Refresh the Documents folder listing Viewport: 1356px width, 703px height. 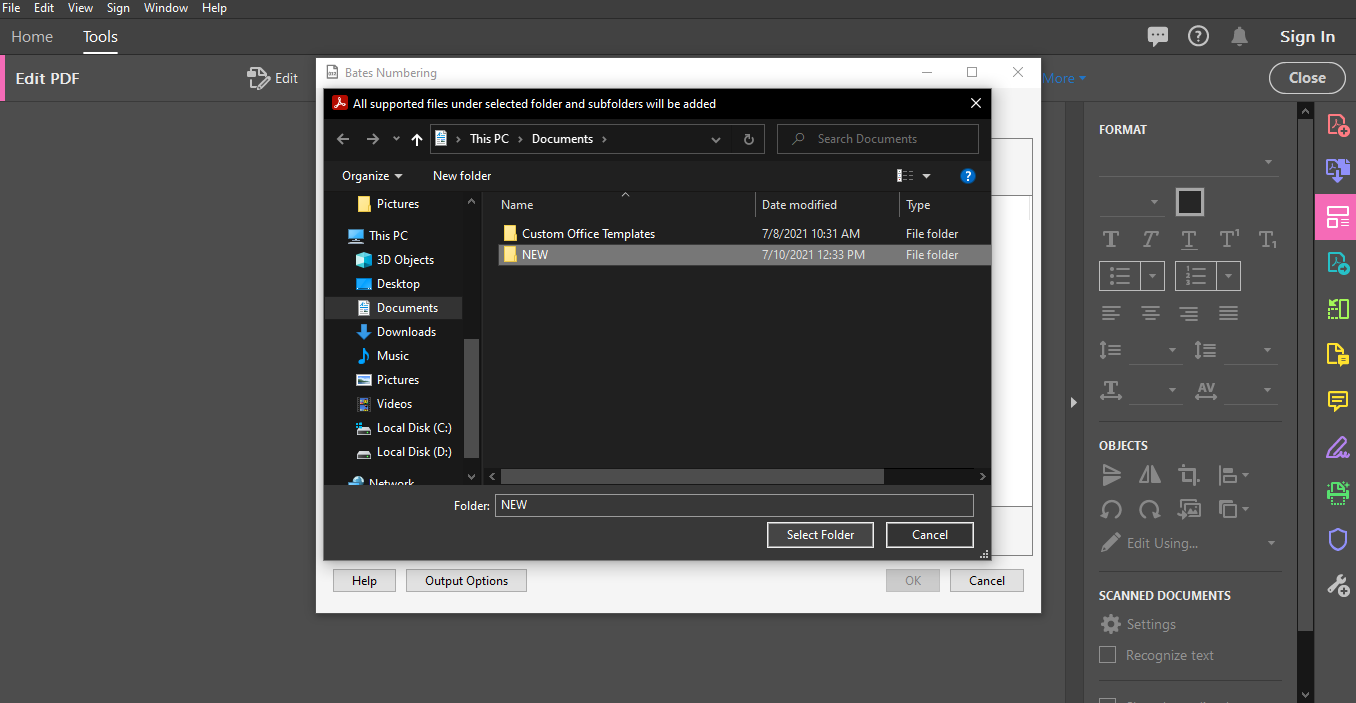[x=748, y=139]
